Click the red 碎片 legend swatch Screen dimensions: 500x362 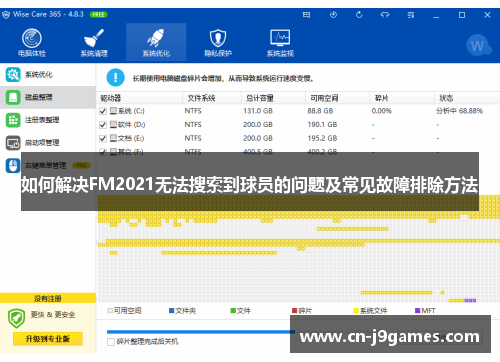(295, 311)
